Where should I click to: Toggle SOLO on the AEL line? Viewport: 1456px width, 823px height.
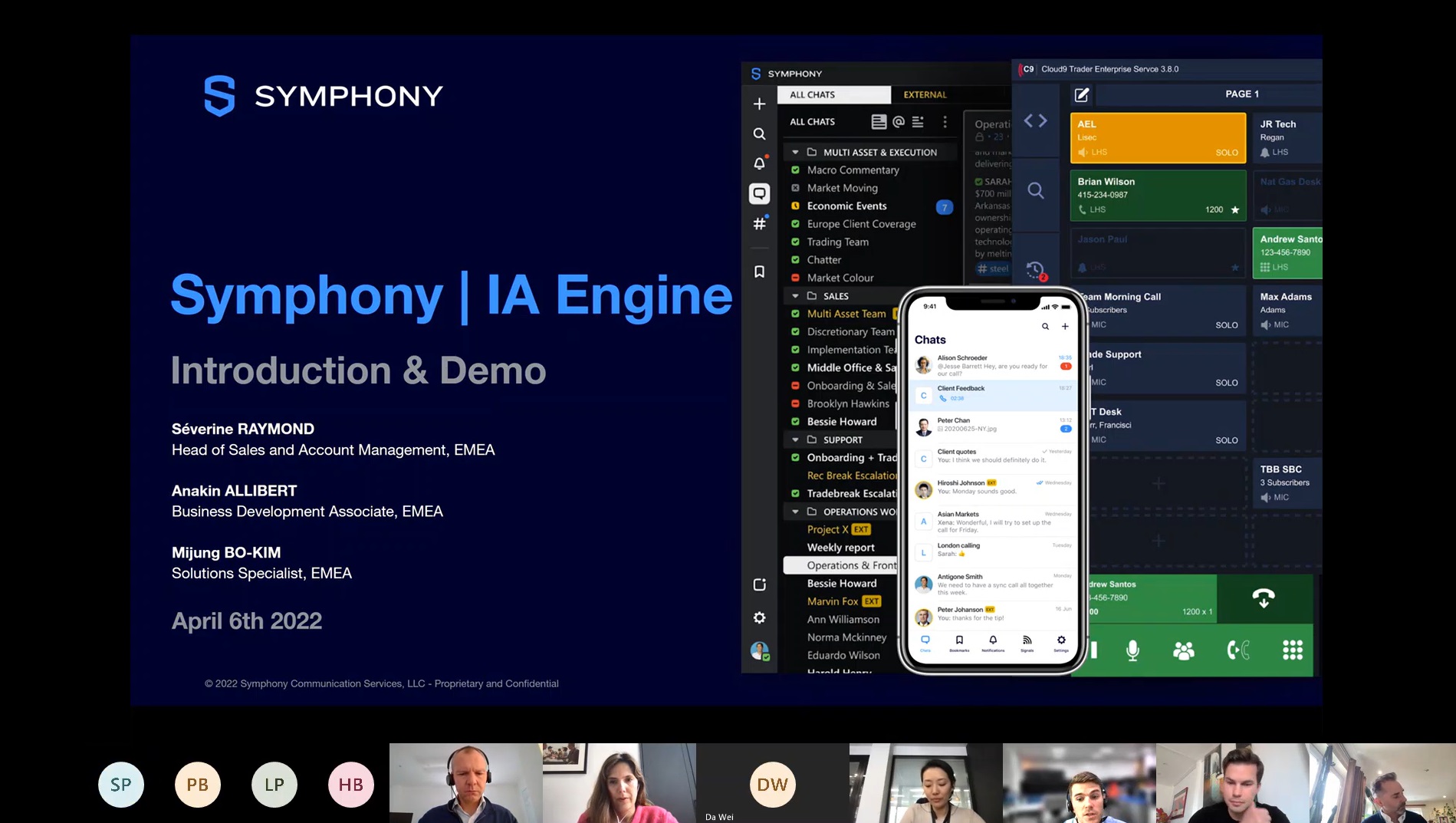[1227, 153]
